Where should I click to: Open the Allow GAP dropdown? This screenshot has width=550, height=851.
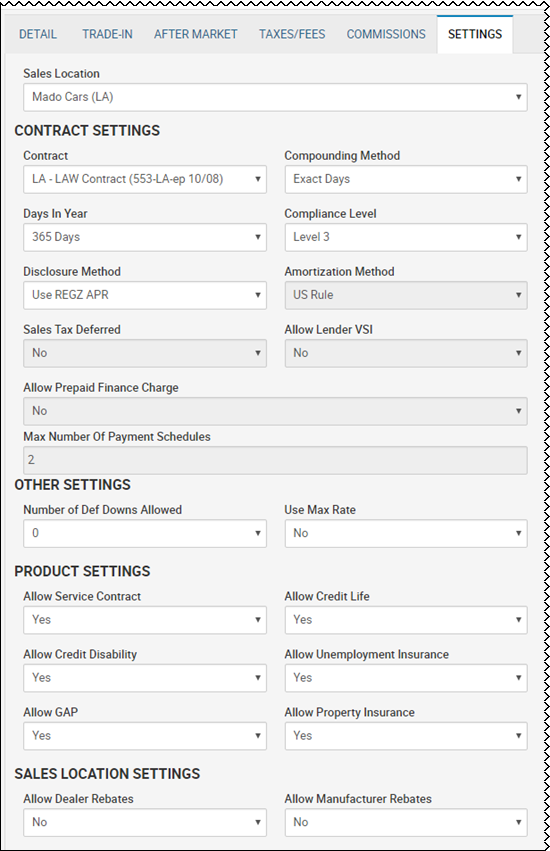click(145, 736)
